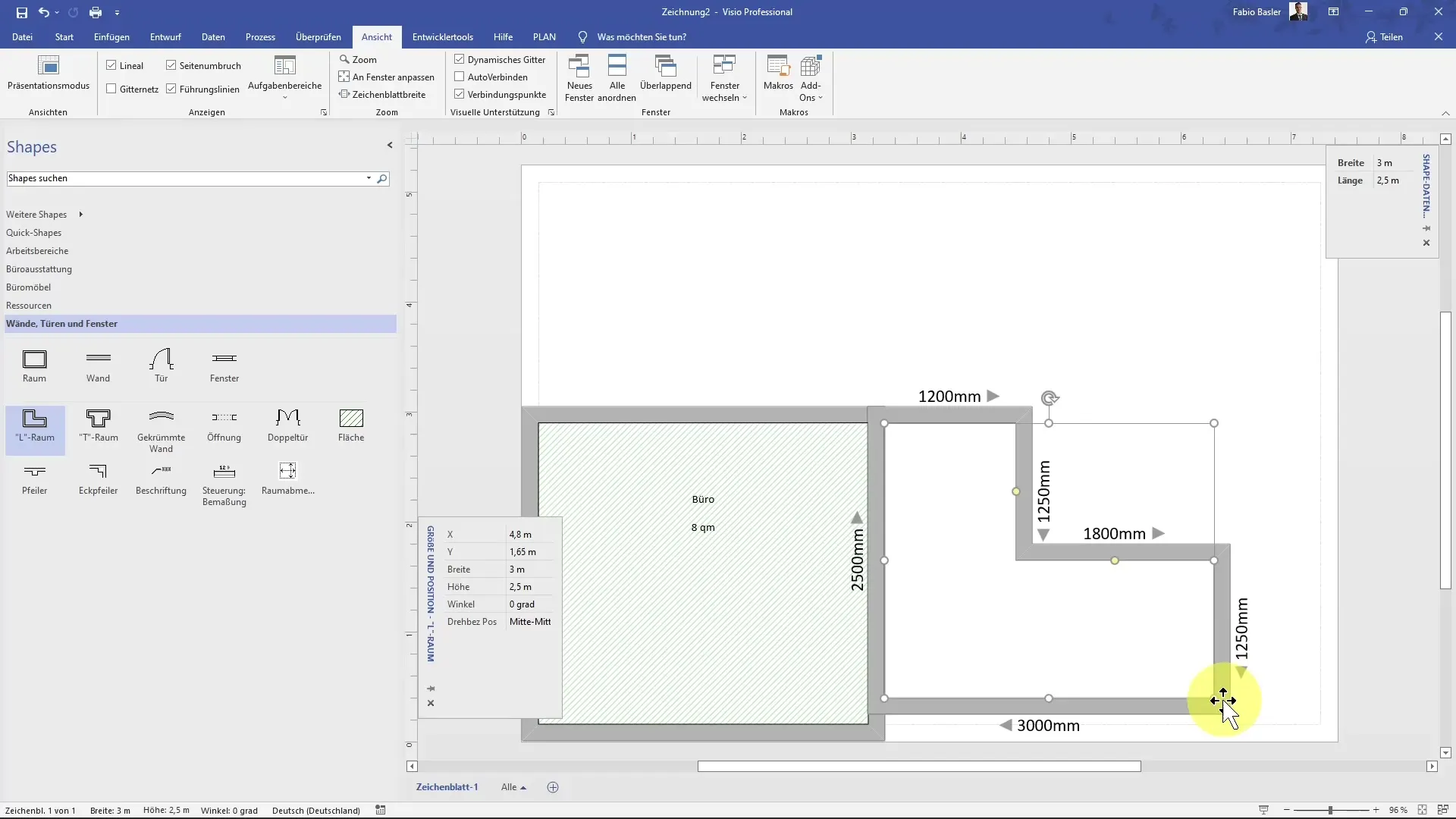1456x819 pixels.
Task: Open Visuelle Unterstützung dialog launcher
Action: point(551,112)
